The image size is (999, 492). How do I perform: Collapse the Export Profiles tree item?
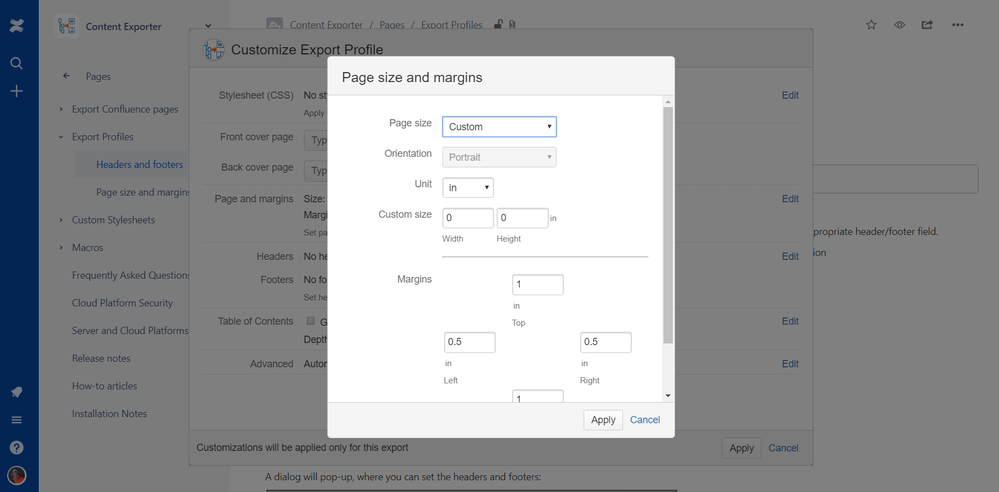(61, 137)
